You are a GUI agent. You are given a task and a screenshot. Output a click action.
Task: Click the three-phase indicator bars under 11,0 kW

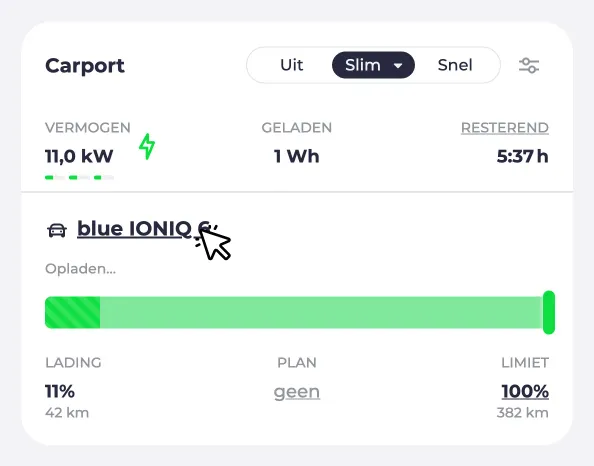79,177
